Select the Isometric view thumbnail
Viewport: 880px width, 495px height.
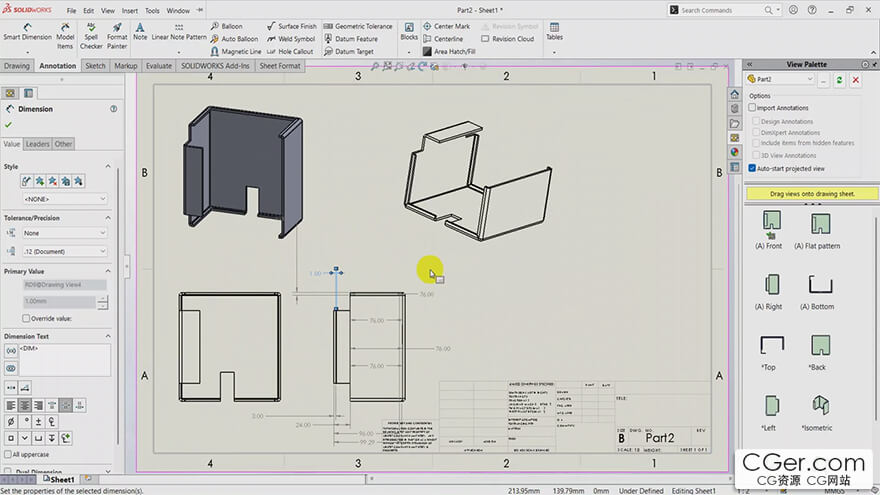coord(820,410)
